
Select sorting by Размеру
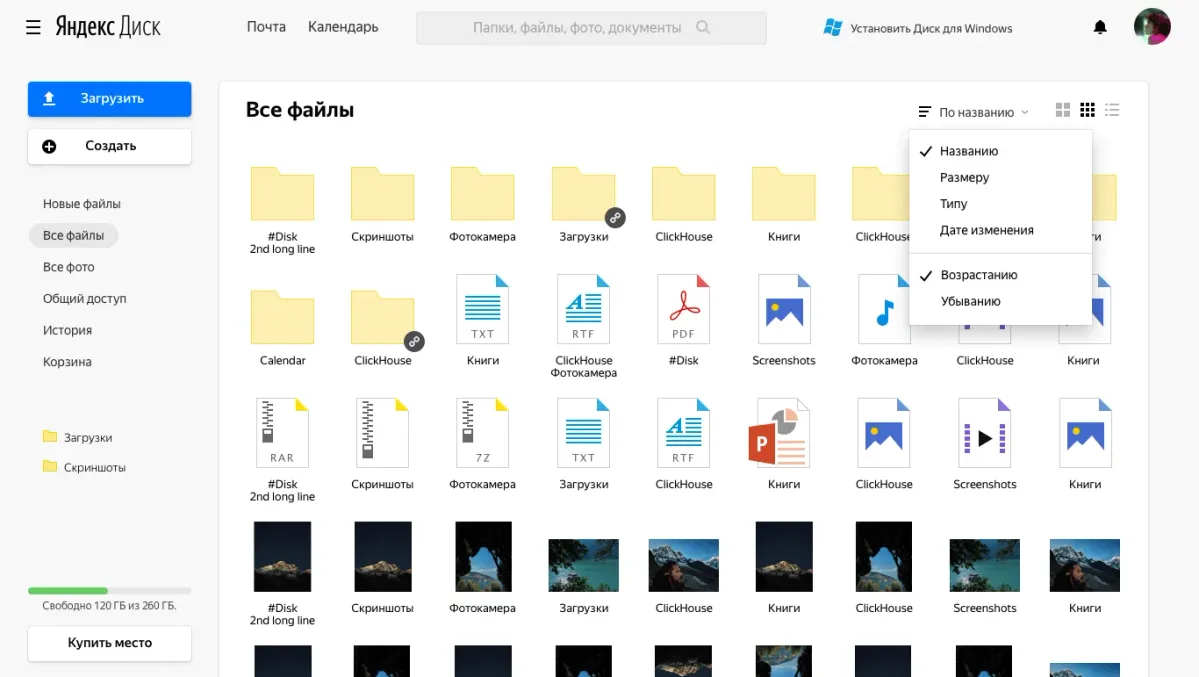tap(964, 177)
